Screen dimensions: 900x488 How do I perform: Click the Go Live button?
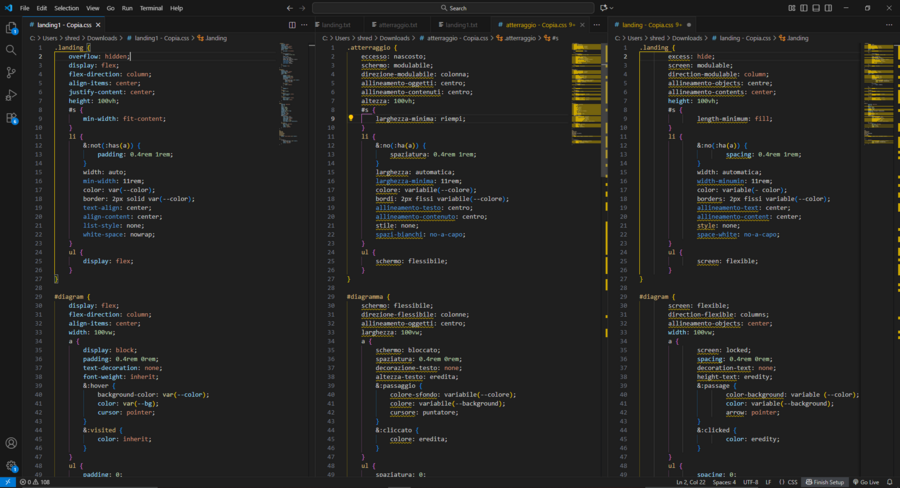[866, 482]
